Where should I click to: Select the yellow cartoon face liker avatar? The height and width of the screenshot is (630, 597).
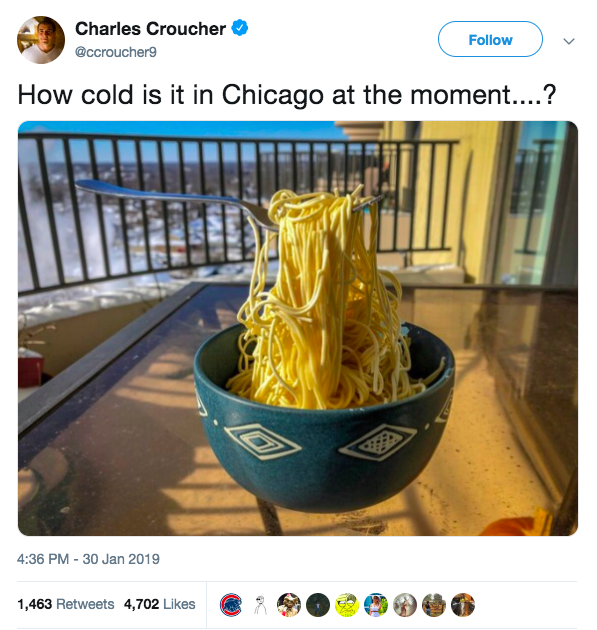[x=347, y=605]
